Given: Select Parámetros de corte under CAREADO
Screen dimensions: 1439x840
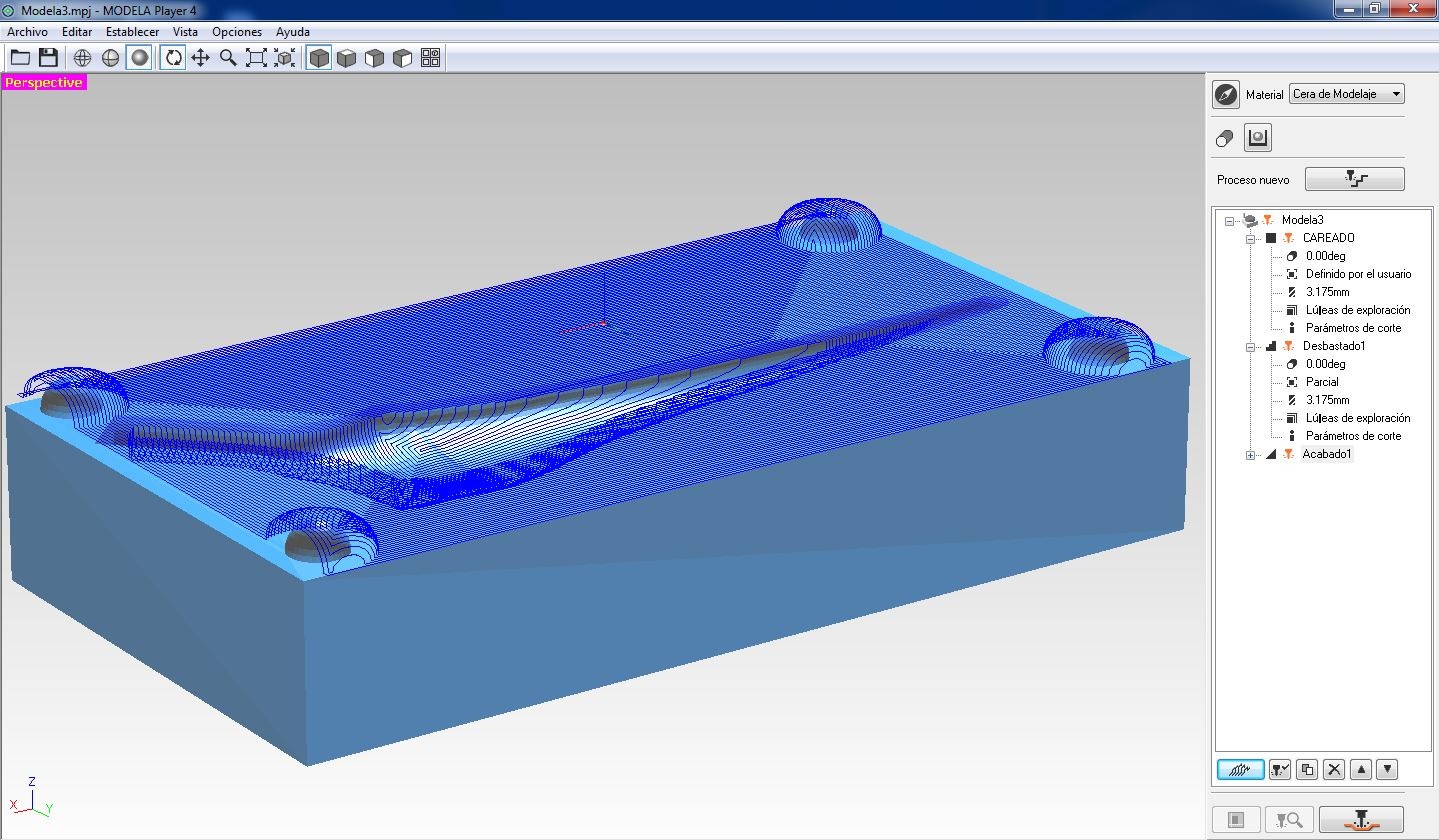Looking at the screenshot, I should [x=1353, y=328].
